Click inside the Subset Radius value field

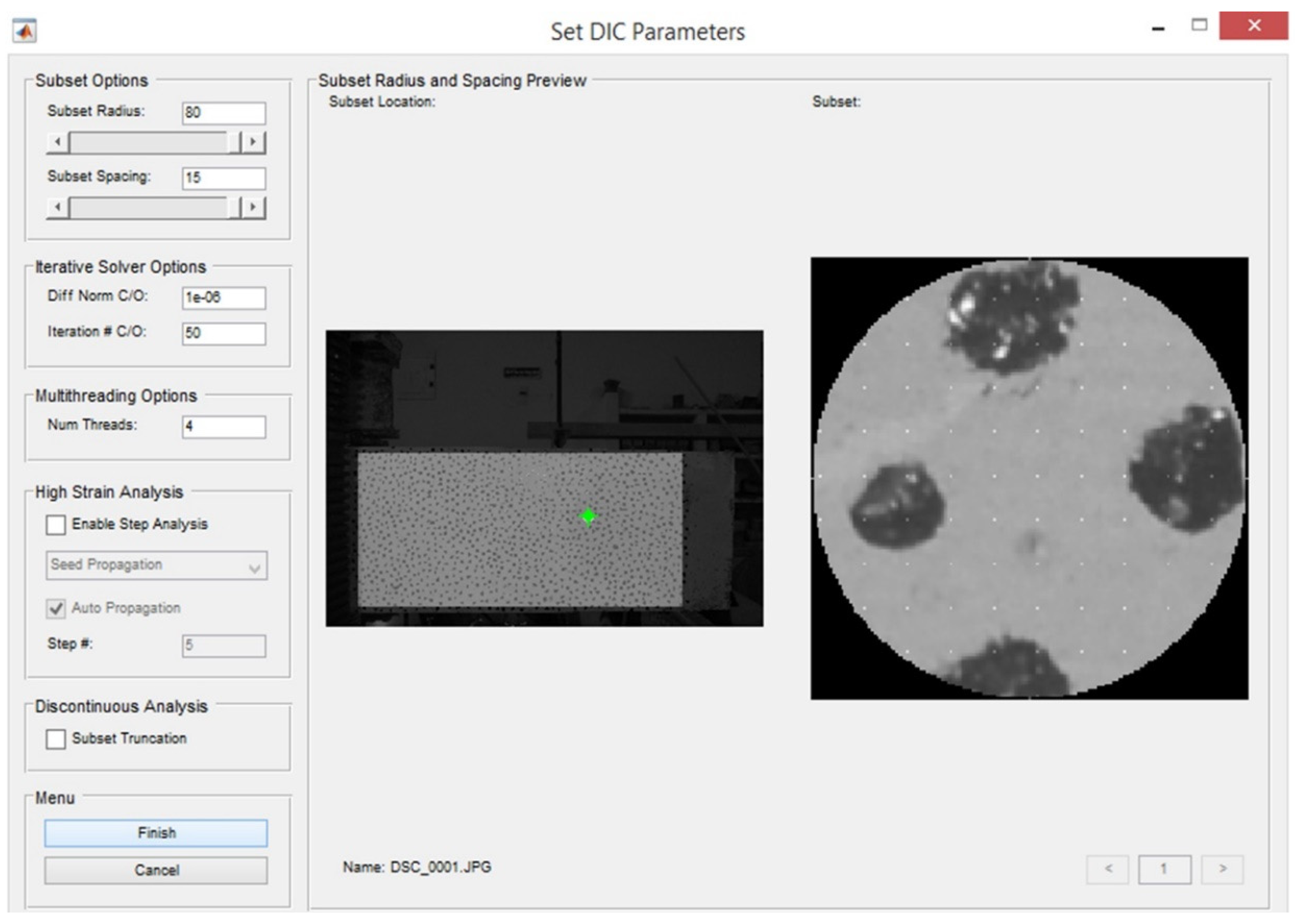pyautogui.click(x=223, y=114)
